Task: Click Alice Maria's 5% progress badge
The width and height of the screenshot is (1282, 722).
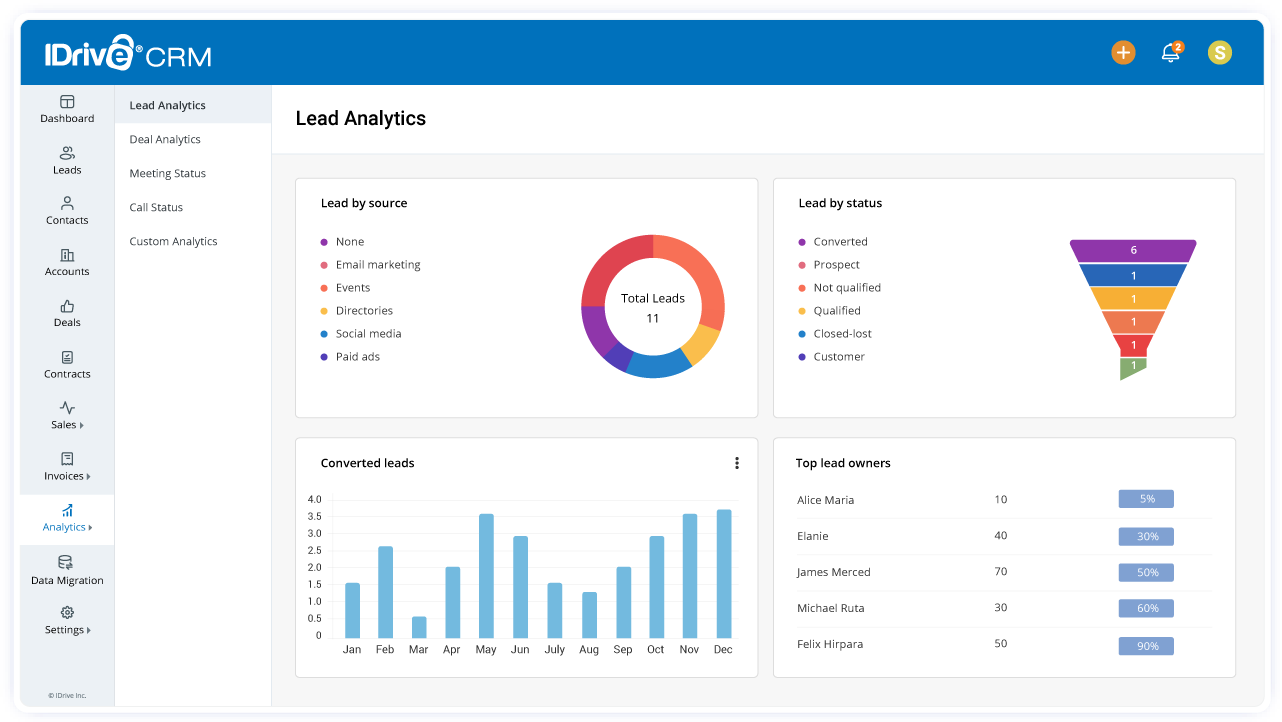Action: point(1145,498)
